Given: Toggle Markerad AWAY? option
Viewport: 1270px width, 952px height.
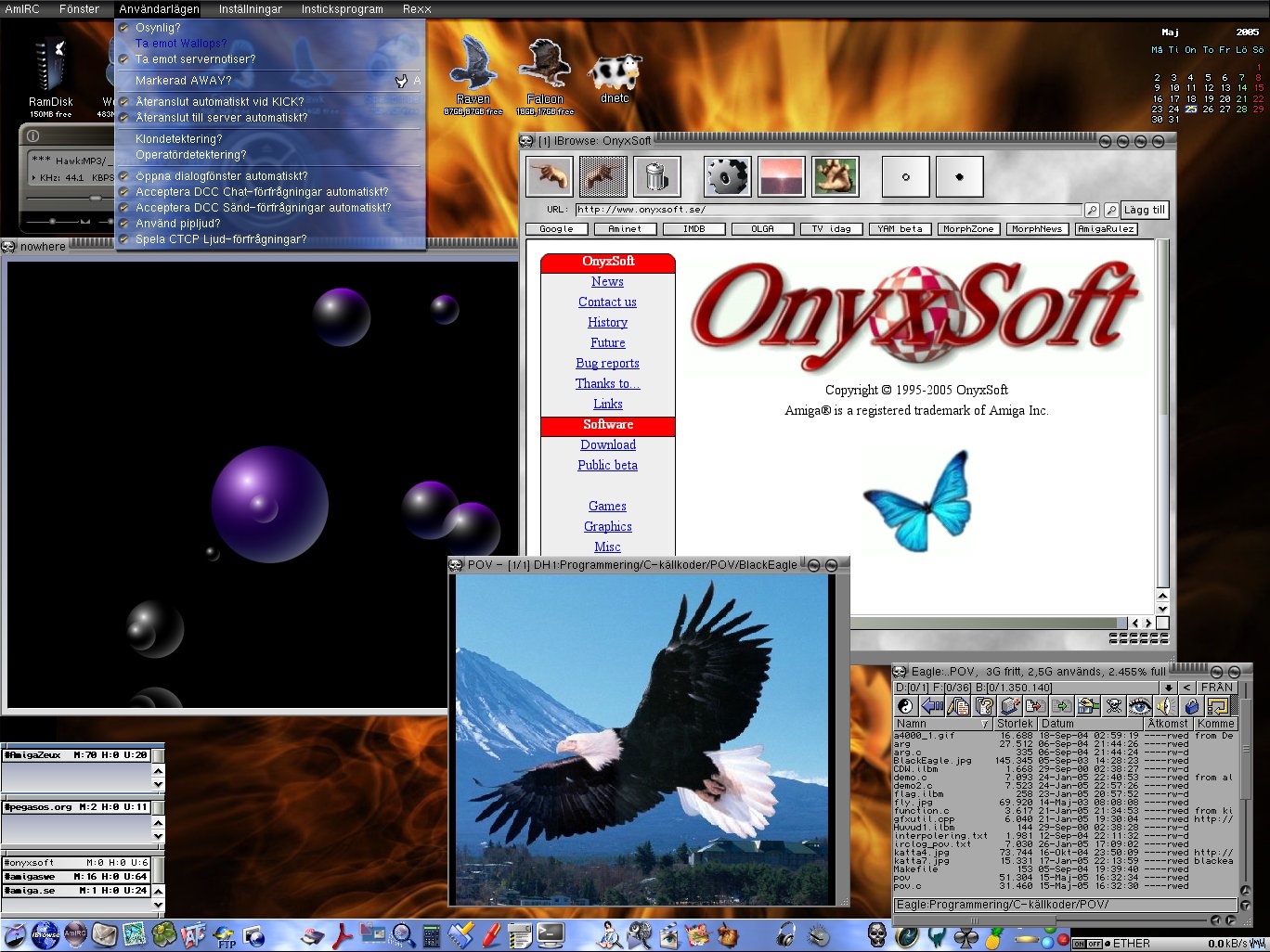Looking at the screenshot, I should coord(270,81).
